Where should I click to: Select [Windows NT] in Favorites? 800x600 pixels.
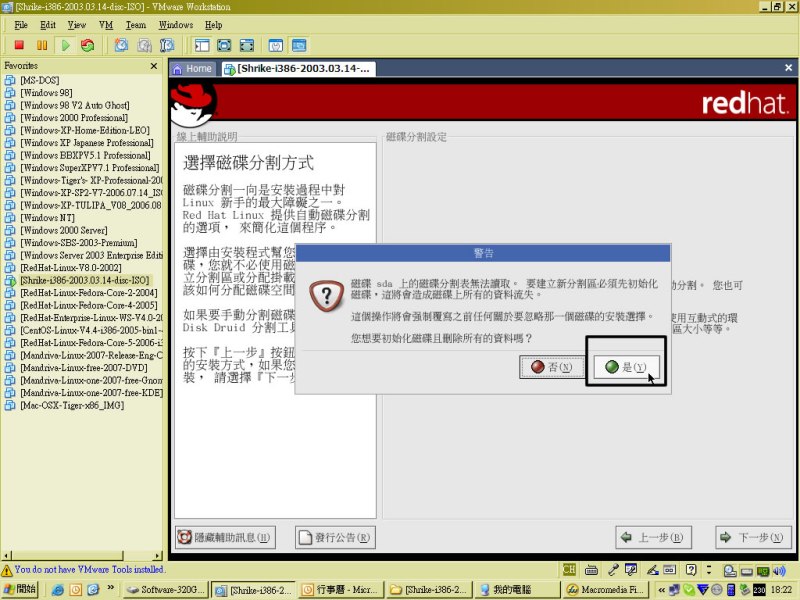tap(47, 217)
